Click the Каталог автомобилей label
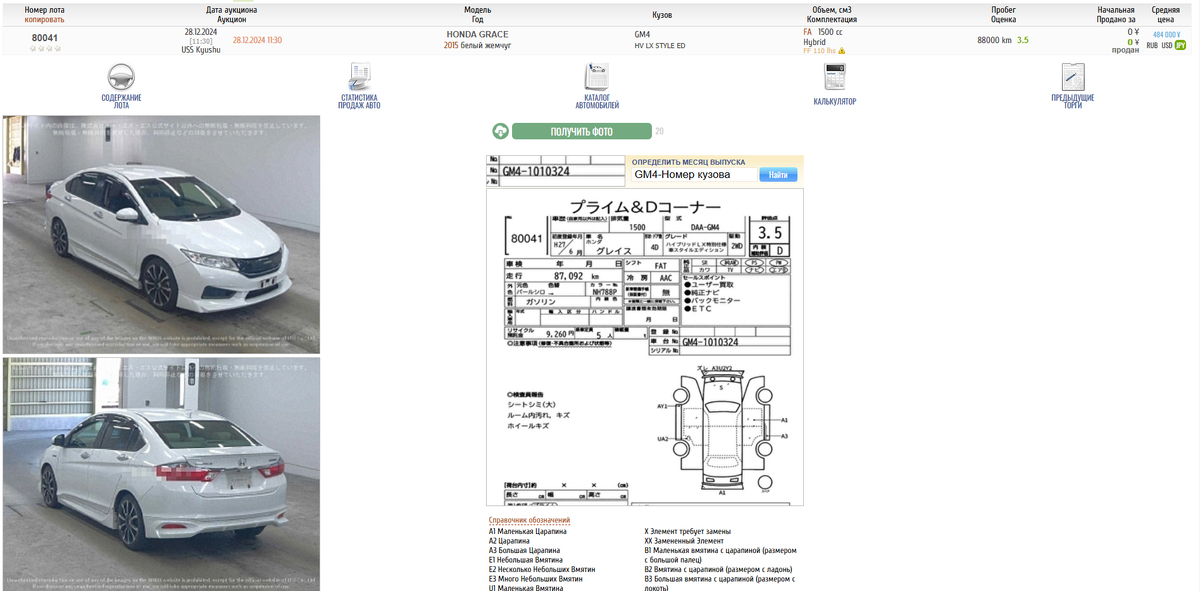Viewport: 1200px width, 591px height. click(x=597, y=101)
